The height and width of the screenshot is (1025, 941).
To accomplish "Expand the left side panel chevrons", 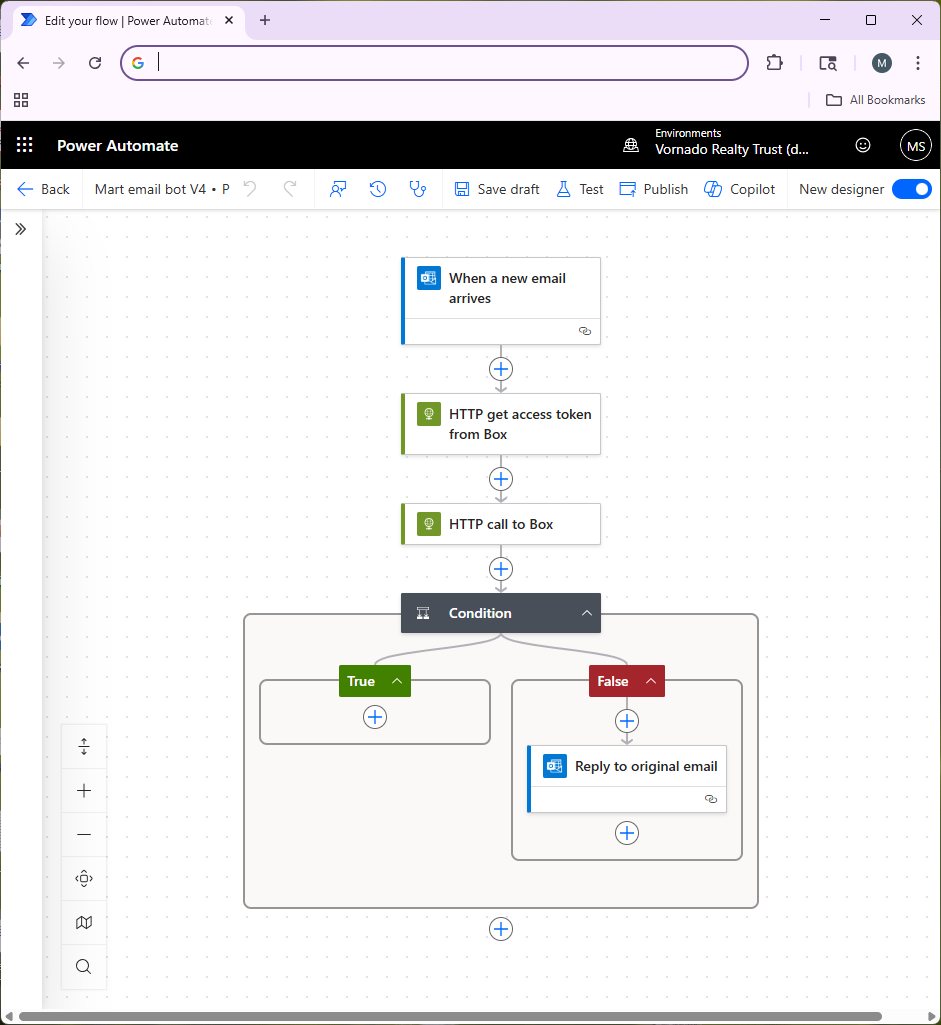I will (x=21, y=229).
